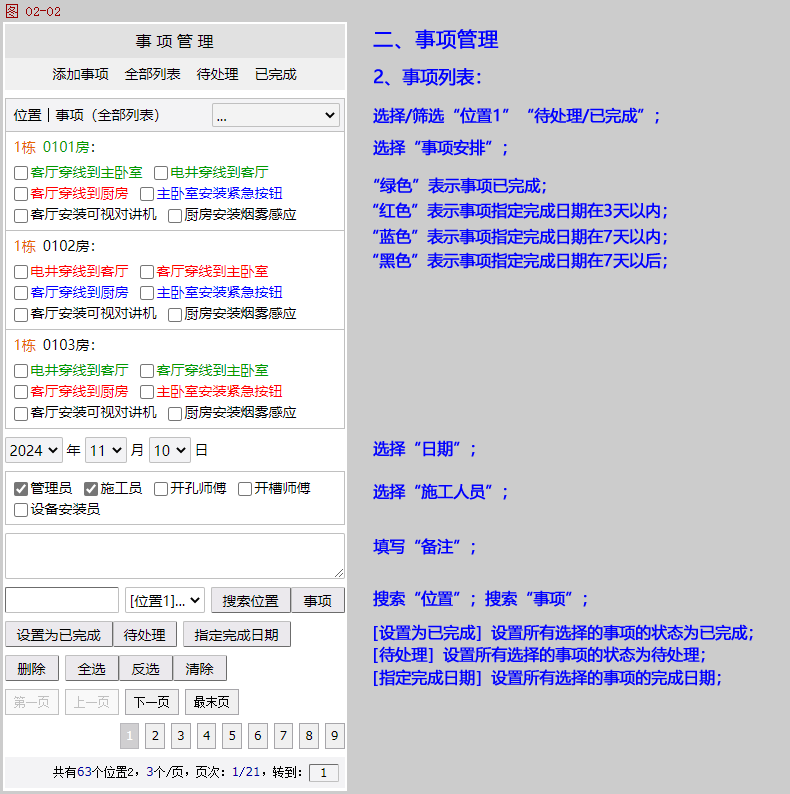Screen dimensions: 790x794
Task: Check 主卧室安装紧急按钮 under 0103房
Action: coord(147,392)
